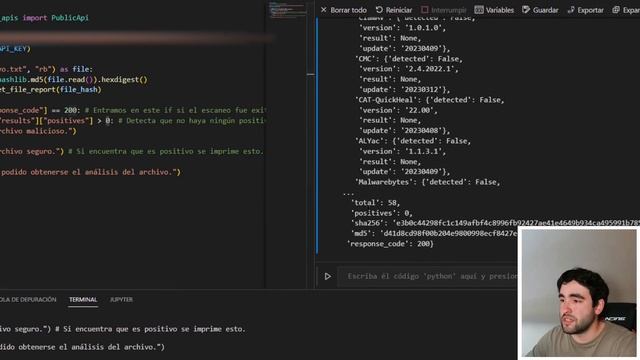
Task: Run the code with the play icon
Action: pyautogui.click(x=327, y=276)
